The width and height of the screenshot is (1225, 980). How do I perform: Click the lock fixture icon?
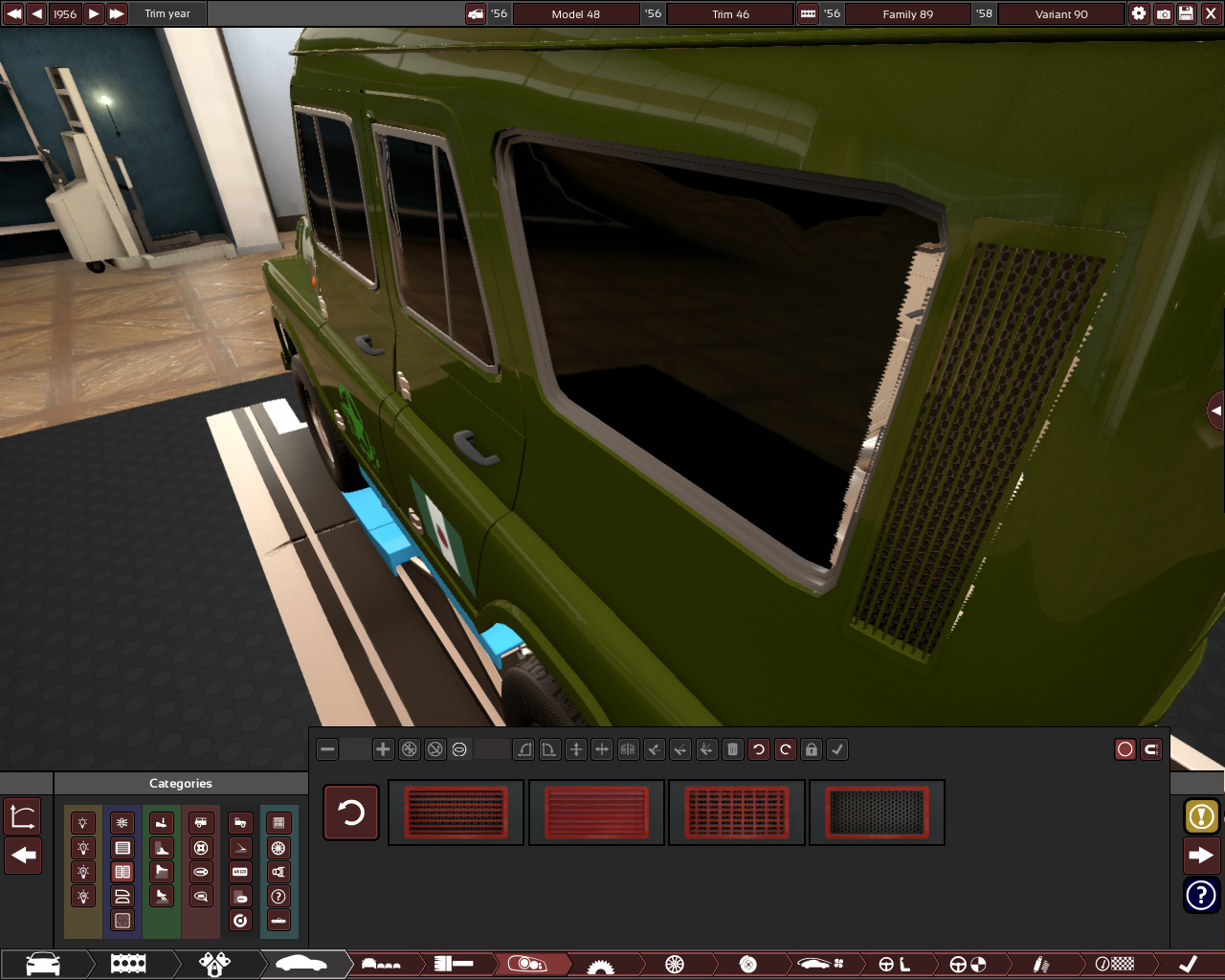[812, 749]
